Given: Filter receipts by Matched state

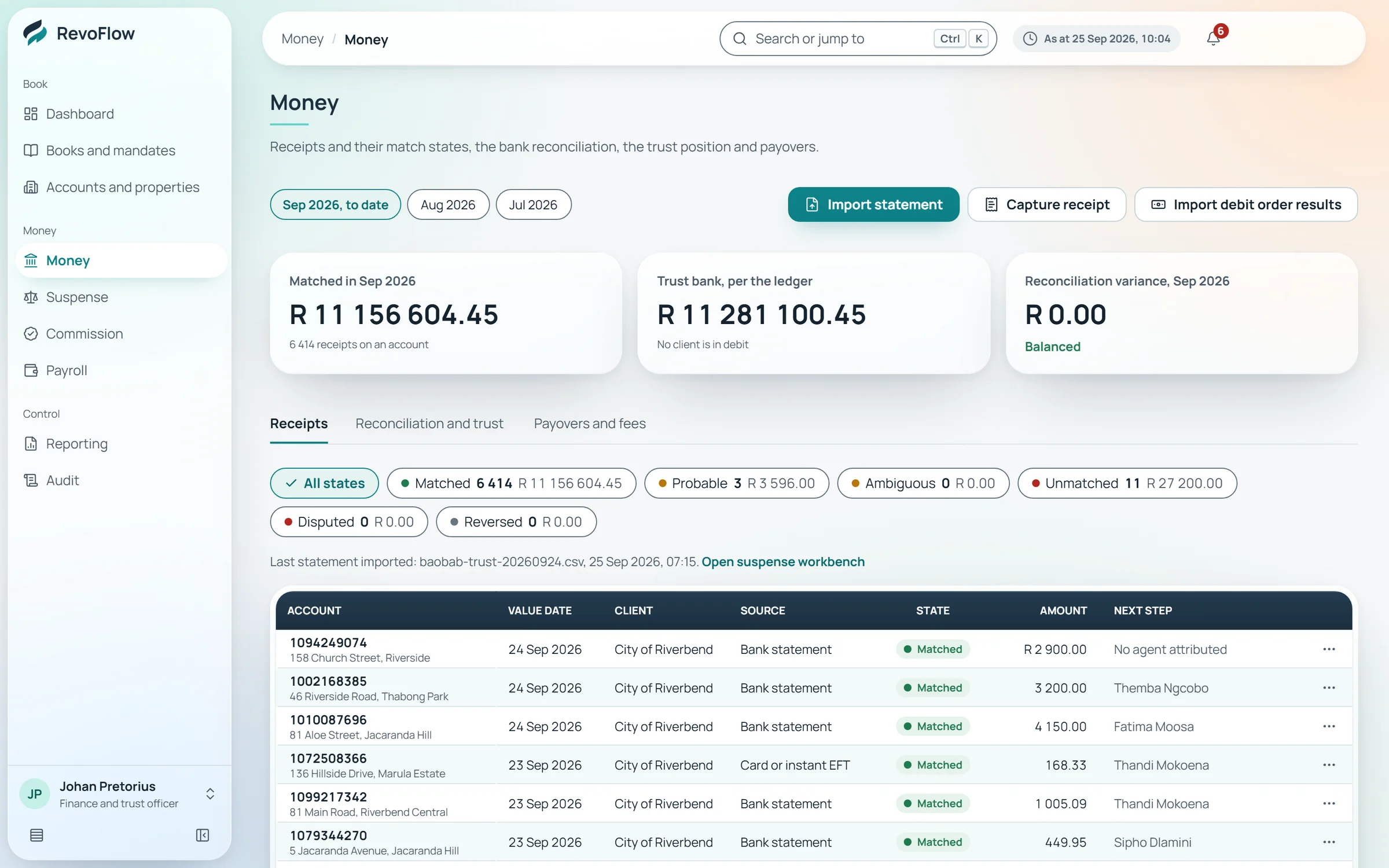Looking at the screenshot, I should coord(511,483).
